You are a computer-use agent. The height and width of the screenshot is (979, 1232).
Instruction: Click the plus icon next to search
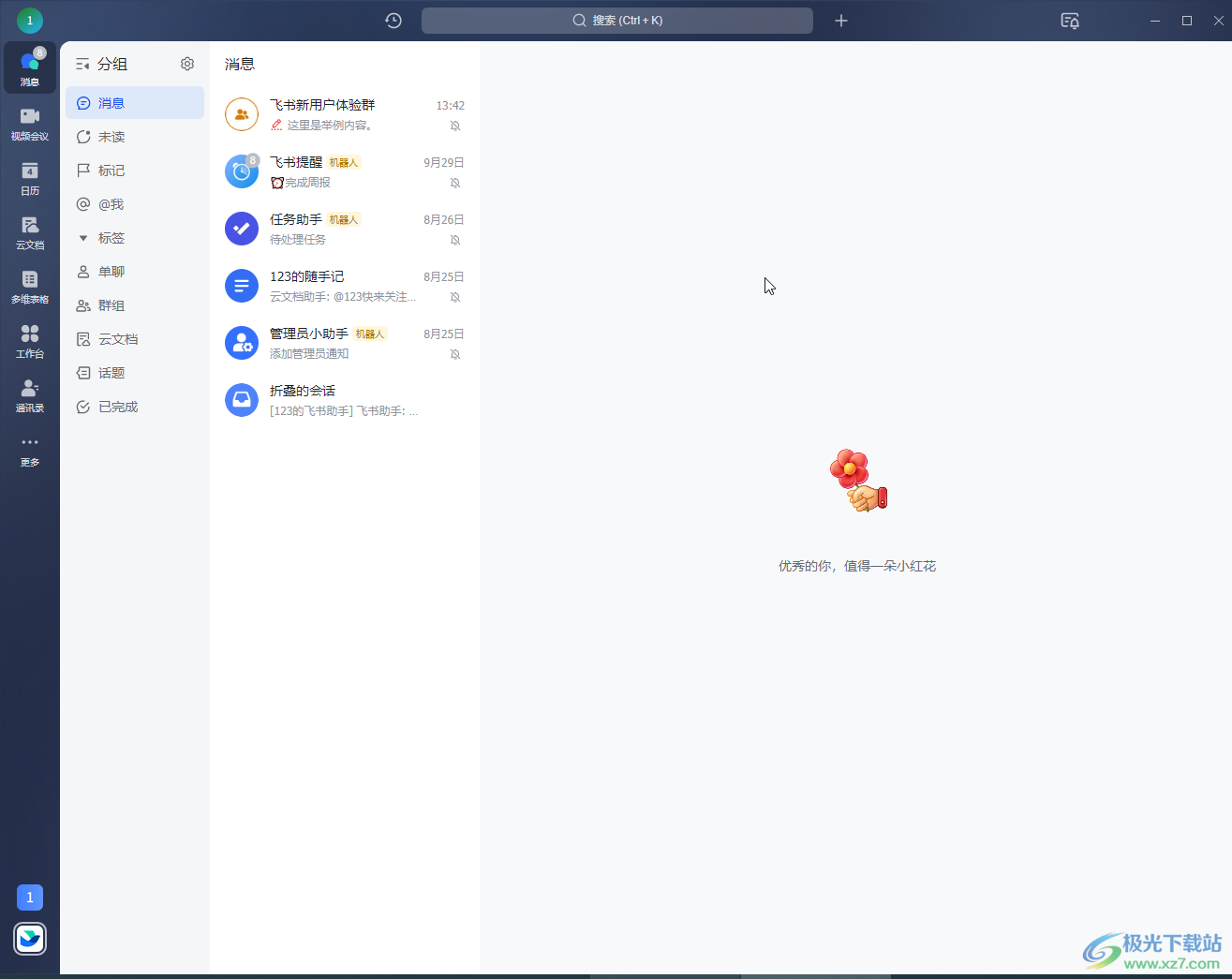click(x=841, y=21)
